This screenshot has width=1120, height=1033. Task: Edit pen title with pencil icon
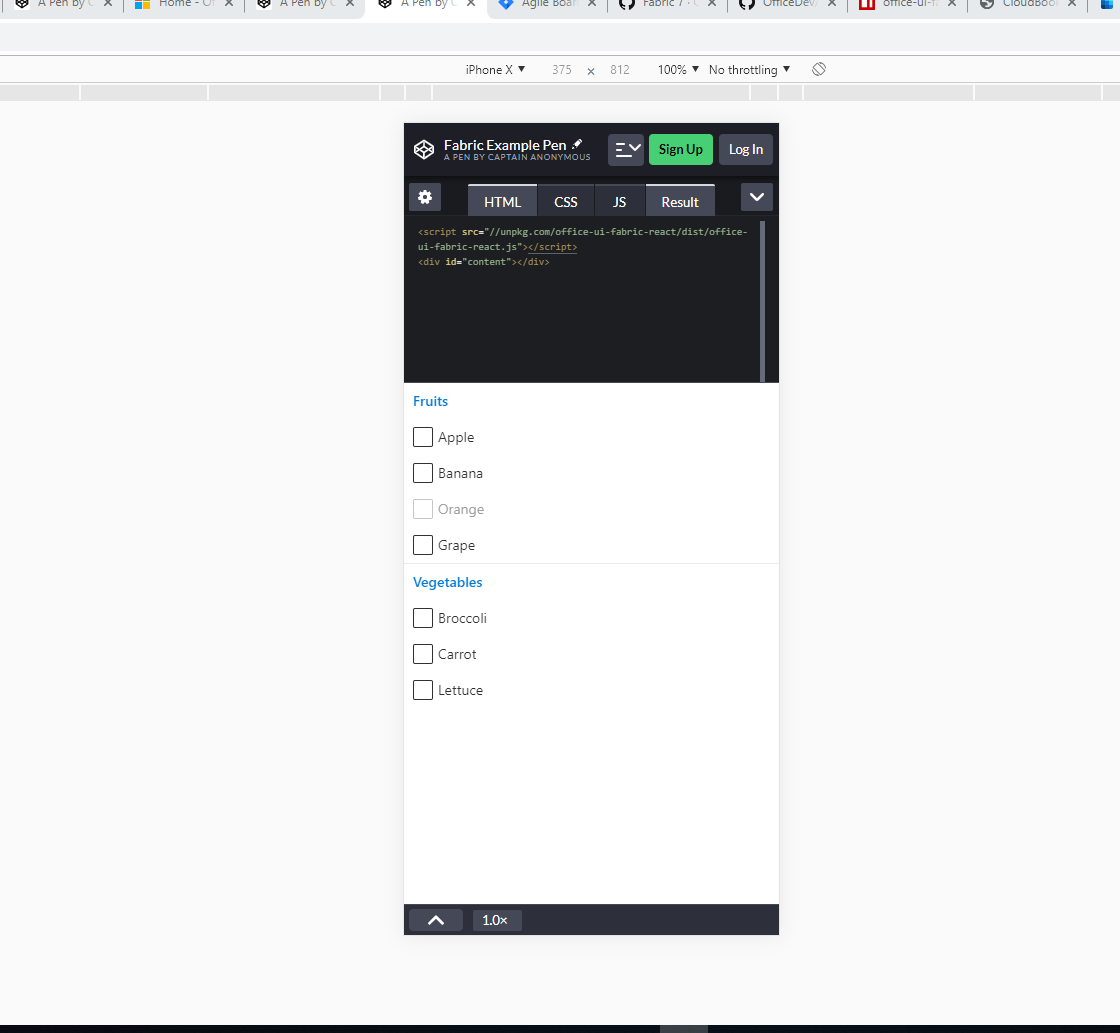[x=577, y=144]
